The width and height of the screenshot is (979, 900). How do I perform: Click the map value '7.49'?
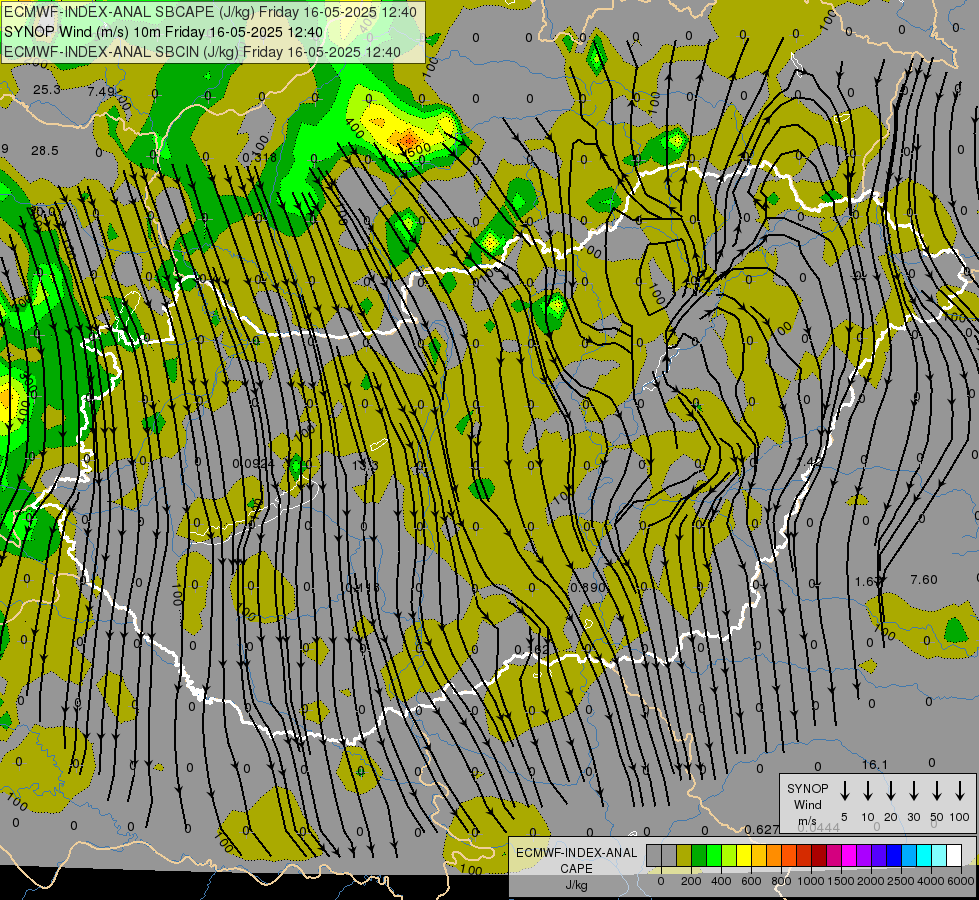pyautogui.click(x=101, y=92)
